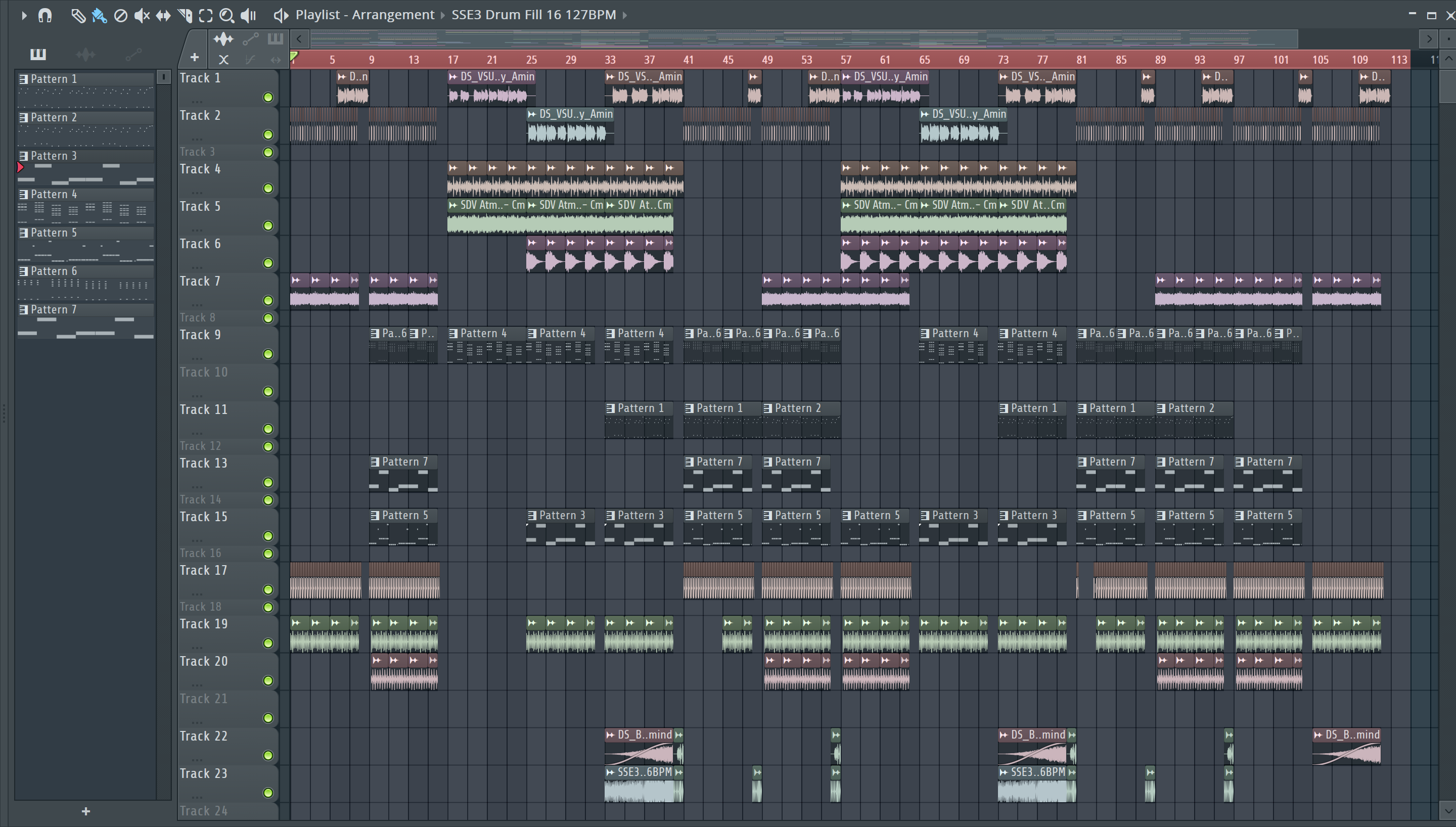
Task: Click the speaker icon before Playlist title
Action: (x=281, y=15)
